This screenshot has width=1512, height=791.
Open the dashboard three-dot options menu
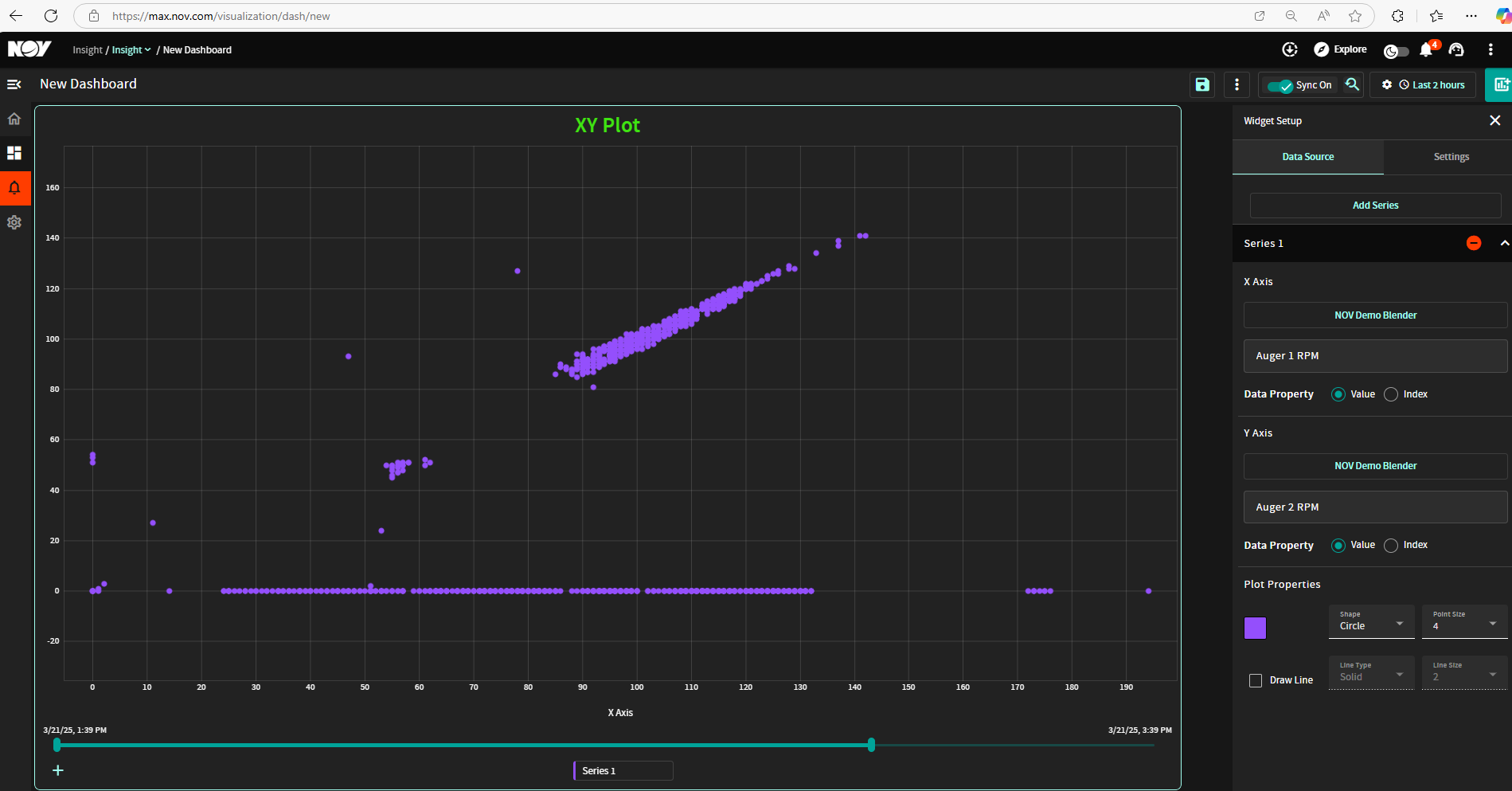click(1237, 84)
